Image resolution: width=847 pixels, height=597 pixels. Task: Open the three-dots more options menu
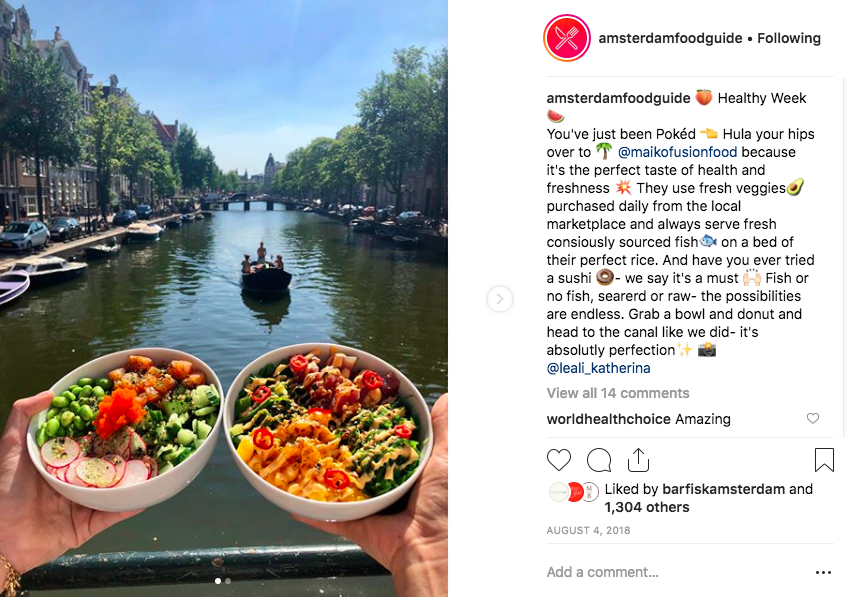[x=823, y=572]
